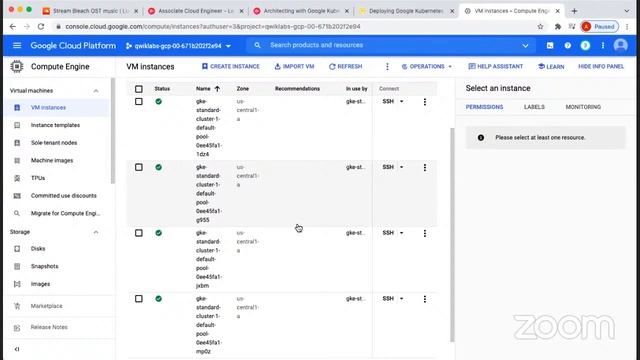Open Instance templates in sidebar
This screenshot has width=640, height=360.
click(55, 125)
